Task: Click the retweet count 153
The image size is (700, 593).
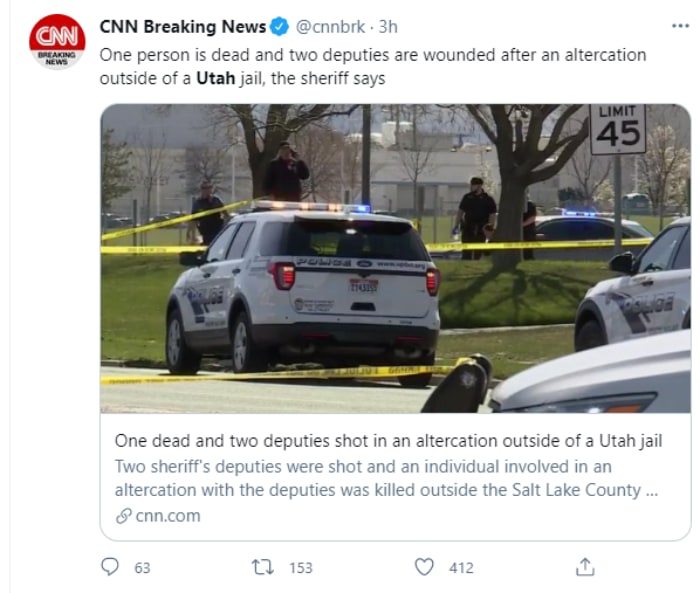Action: point(300,568)
